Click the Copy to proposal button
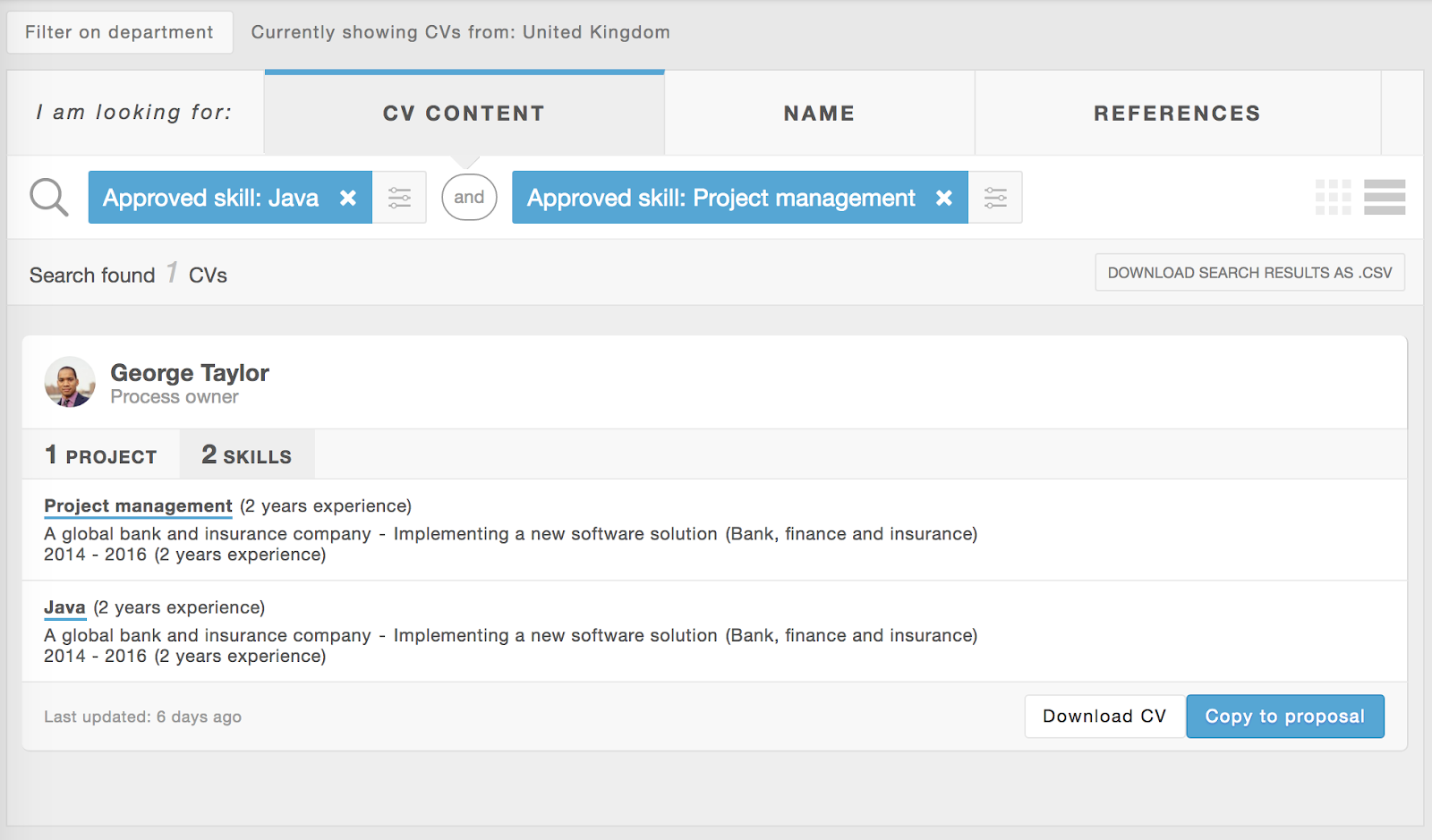 (x=1285, y=717)
